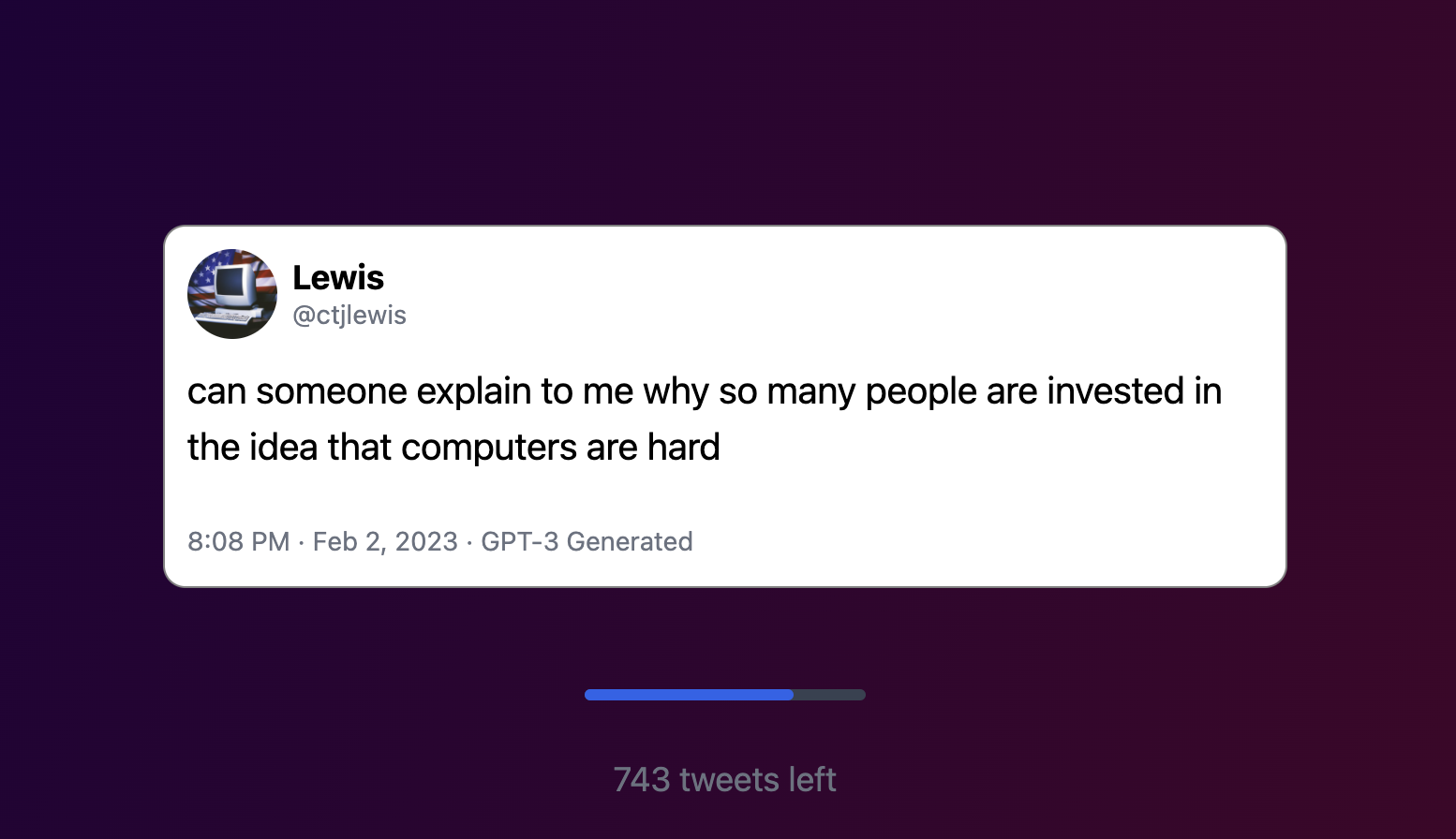Click the gray unfilled part of the progress bar
Screen dimensions: 1456x839
coord(829,695)
